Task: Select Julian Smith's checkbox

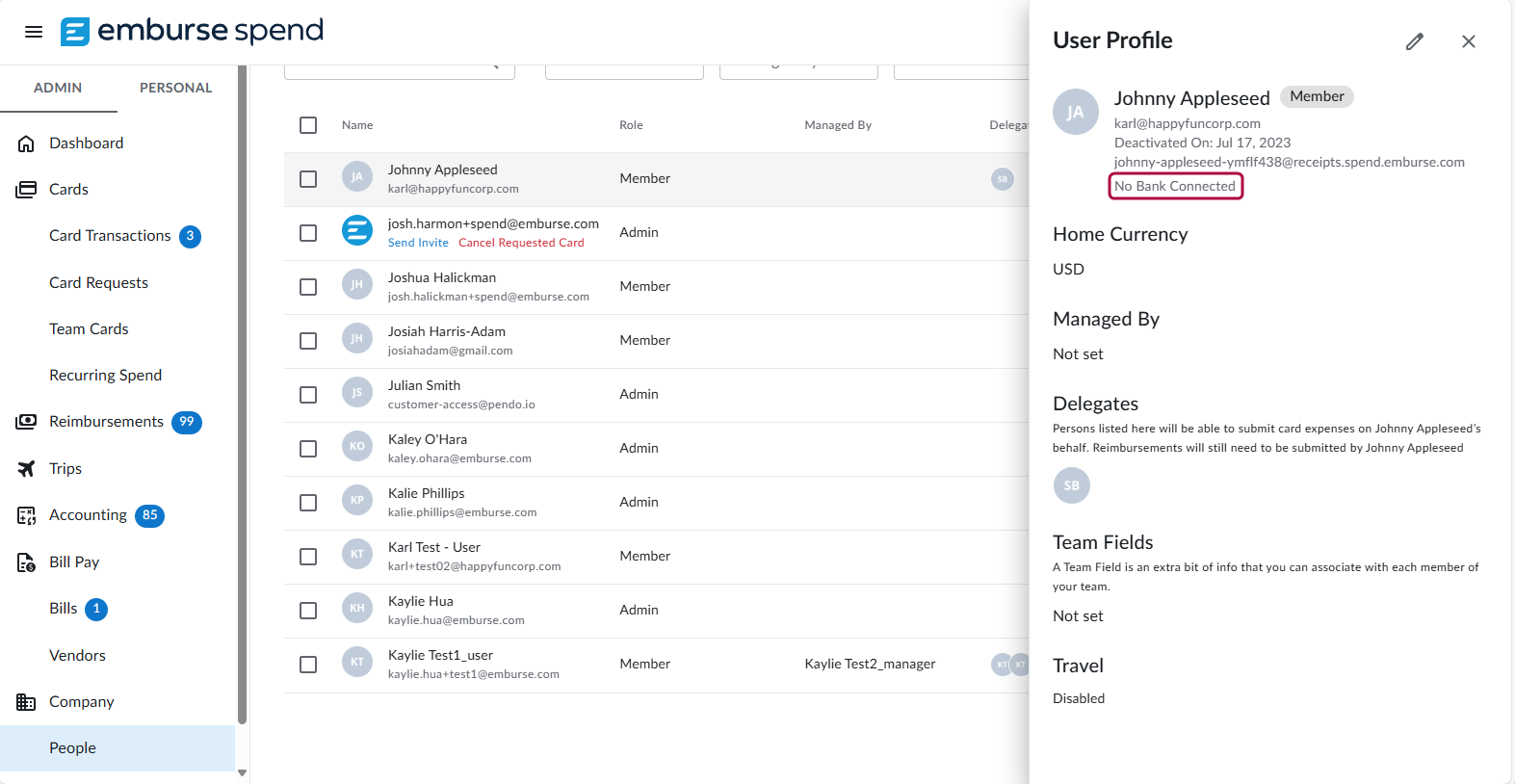Action: tap(308, 395)
